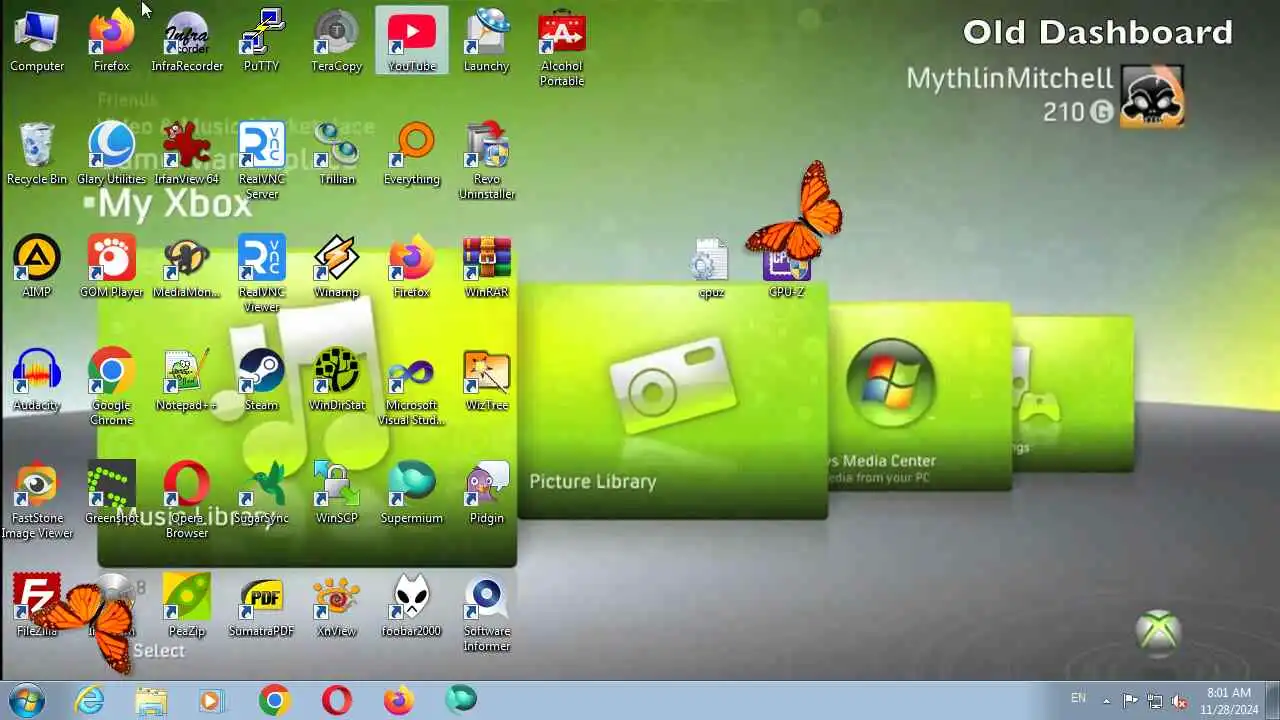Select the Alcohol Portable icon
Image resolution: width=1280 pixels, height=720 pixels.
click(562, 49)
